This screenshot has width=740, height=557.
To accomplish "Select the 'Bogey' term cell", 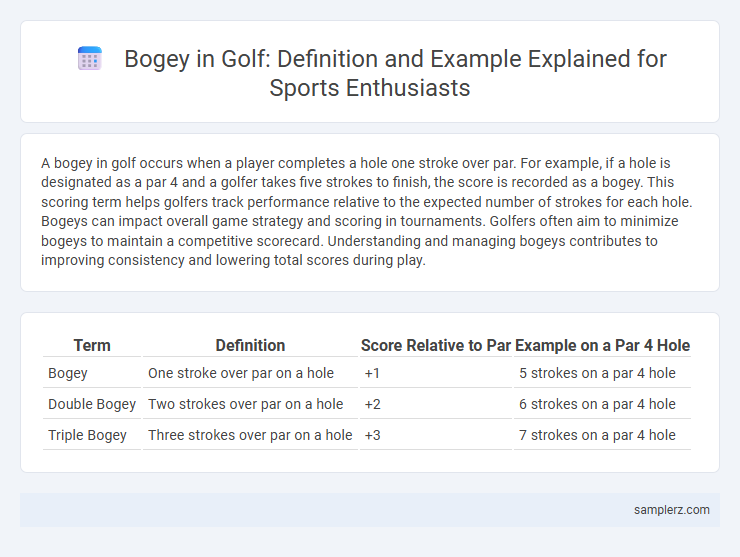I will [92, 373].
